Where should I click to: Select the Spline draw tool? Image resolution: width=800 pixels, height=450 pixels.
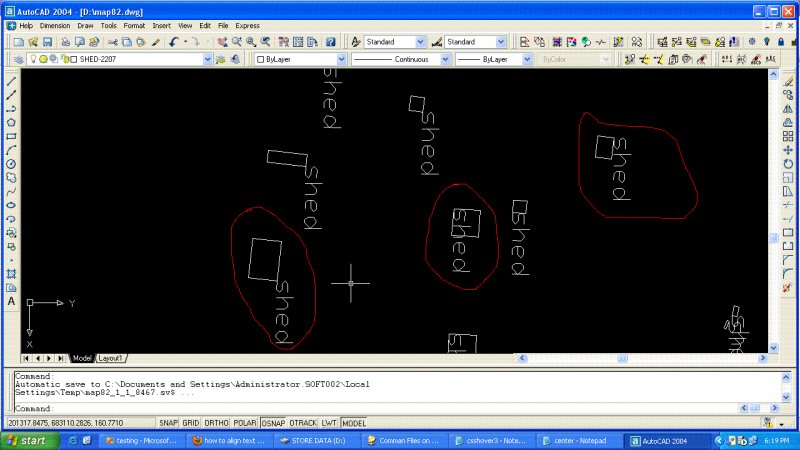point(11,191)
